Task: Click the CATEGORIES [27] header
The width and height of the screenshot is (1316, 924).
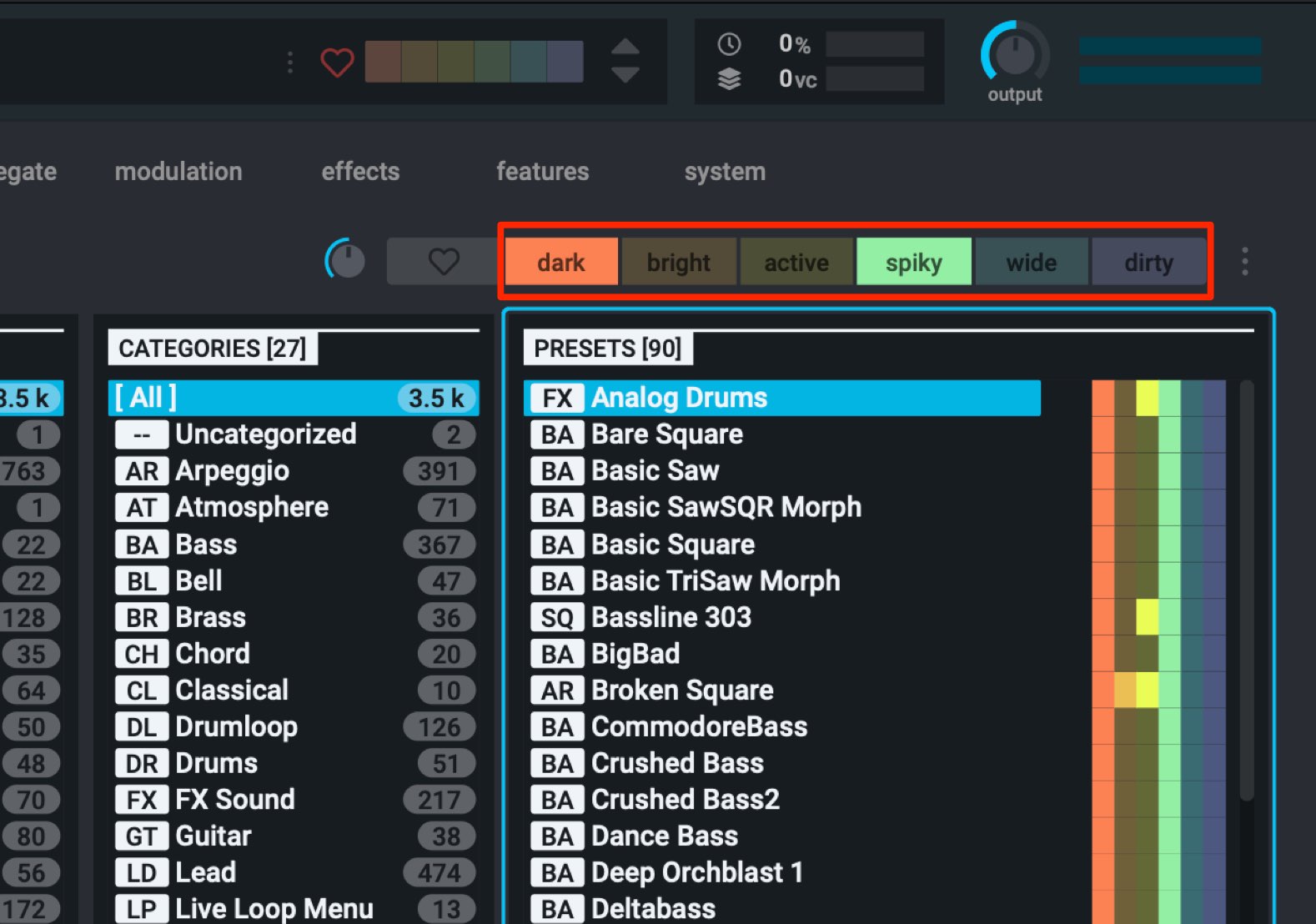Action: 213,348
